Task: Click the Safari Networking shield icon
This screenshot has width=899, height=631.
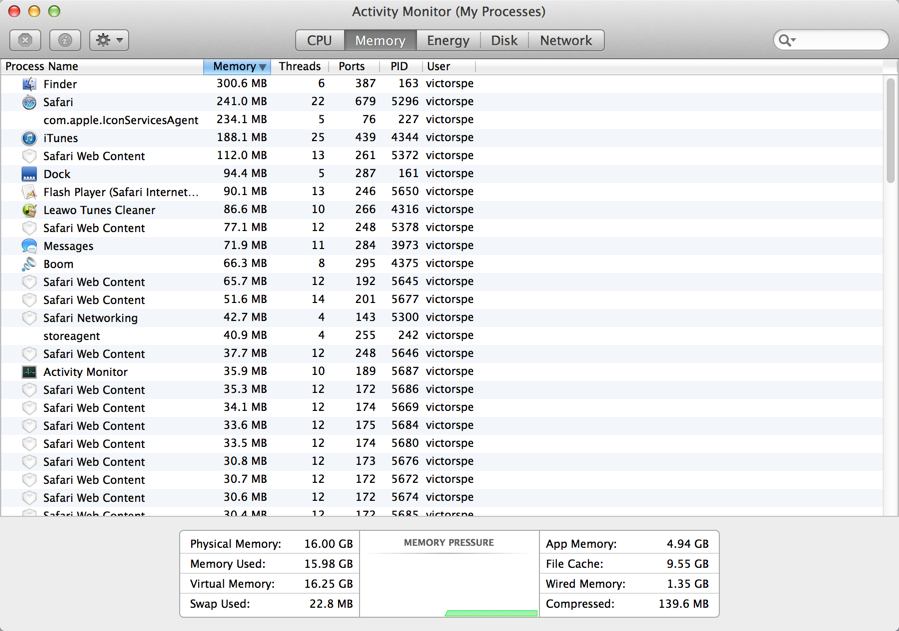Action: pyautogui.click(x=29, y=318)
